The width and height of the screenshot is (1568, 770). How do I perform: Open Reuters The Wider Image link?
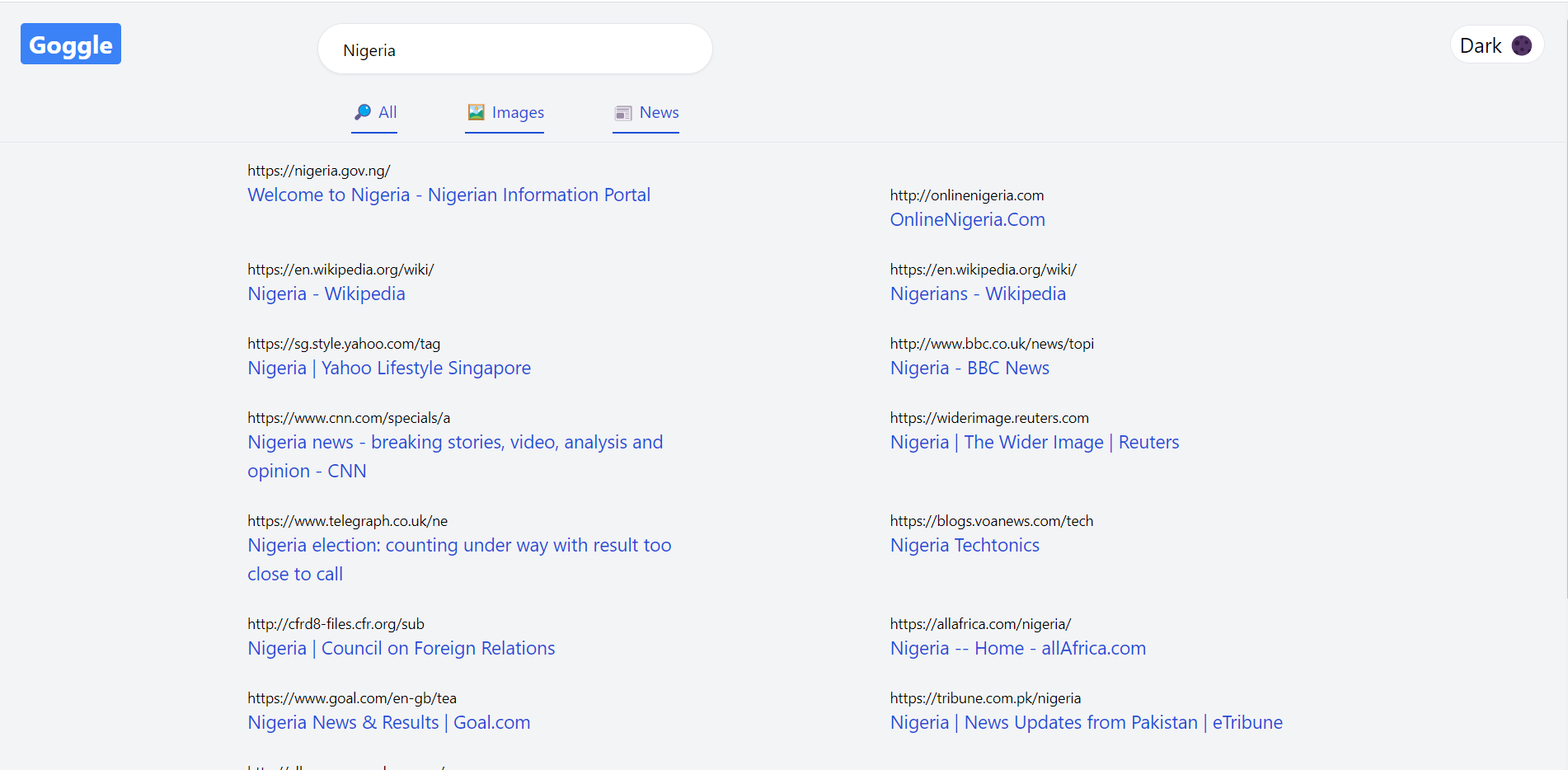1034,443
